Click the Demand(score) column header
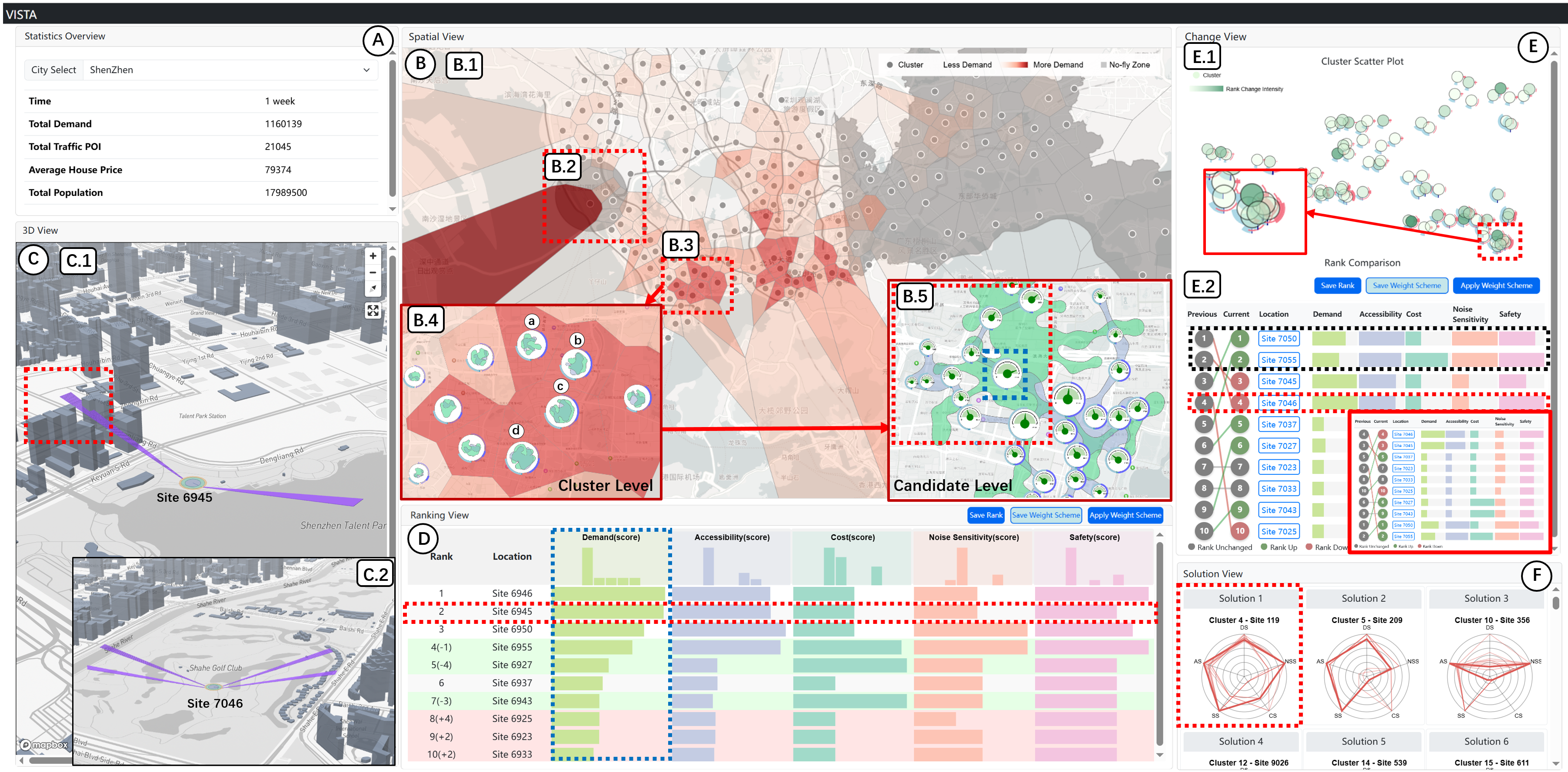This screenshot has width=1568, height=772. pos(610,537)
